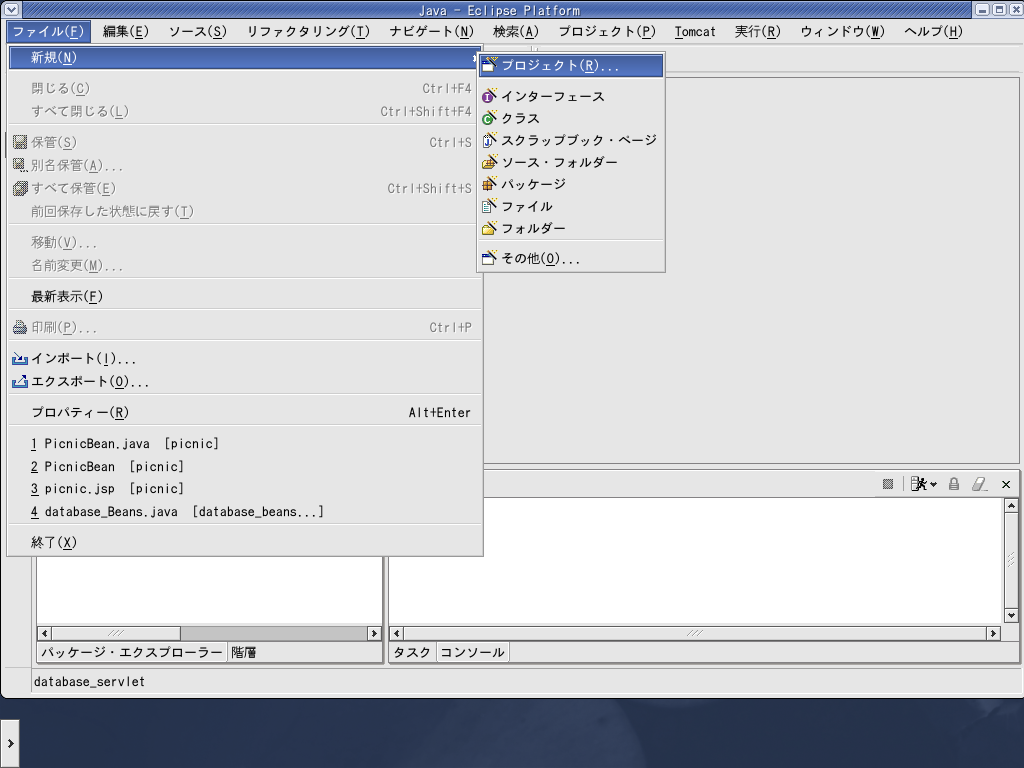Open the ファイル(F) menu

click(x=48, y=31)
